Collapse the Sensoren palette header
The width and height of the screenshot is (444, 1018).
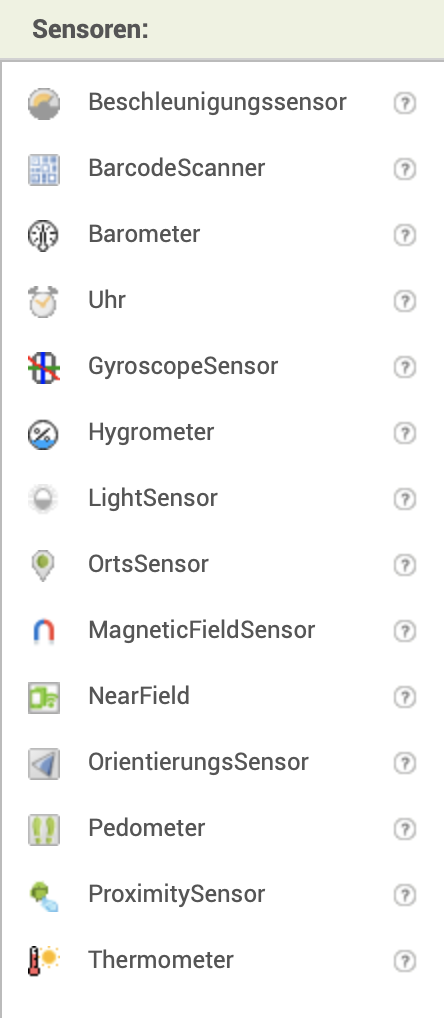[x=222, y=29]
